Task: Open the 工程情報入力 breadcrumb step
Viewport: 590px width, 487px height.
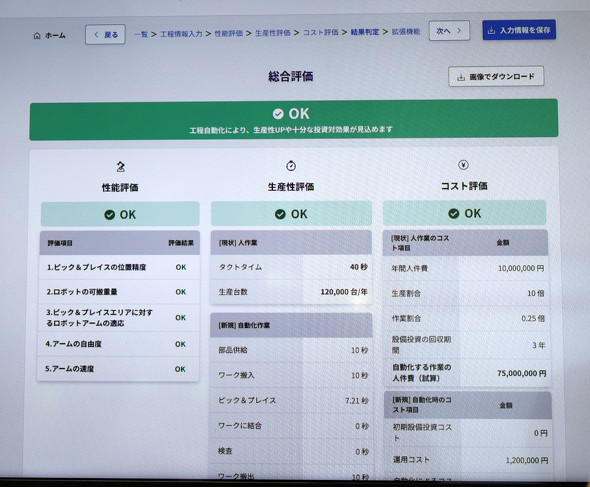Action: 181,34
